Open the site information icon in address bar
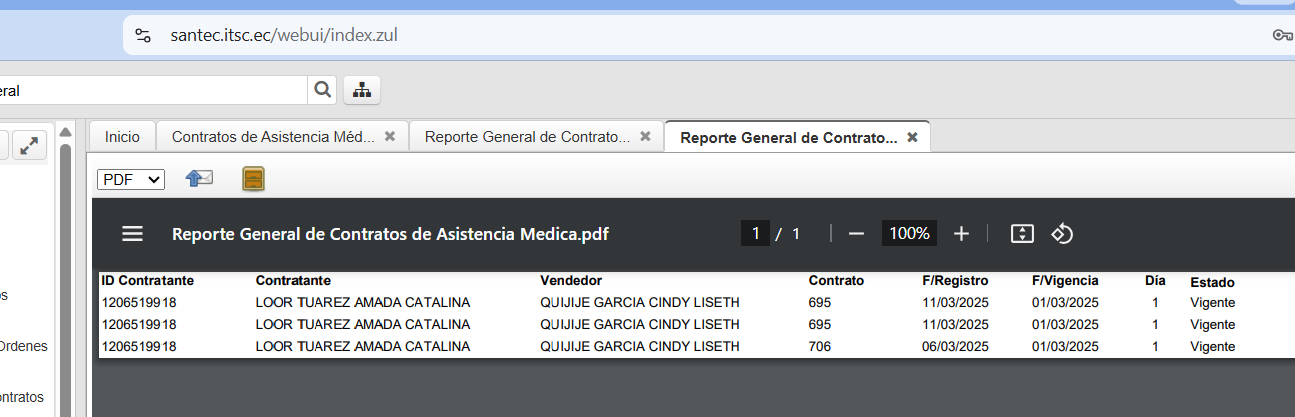 coord(145,35)
